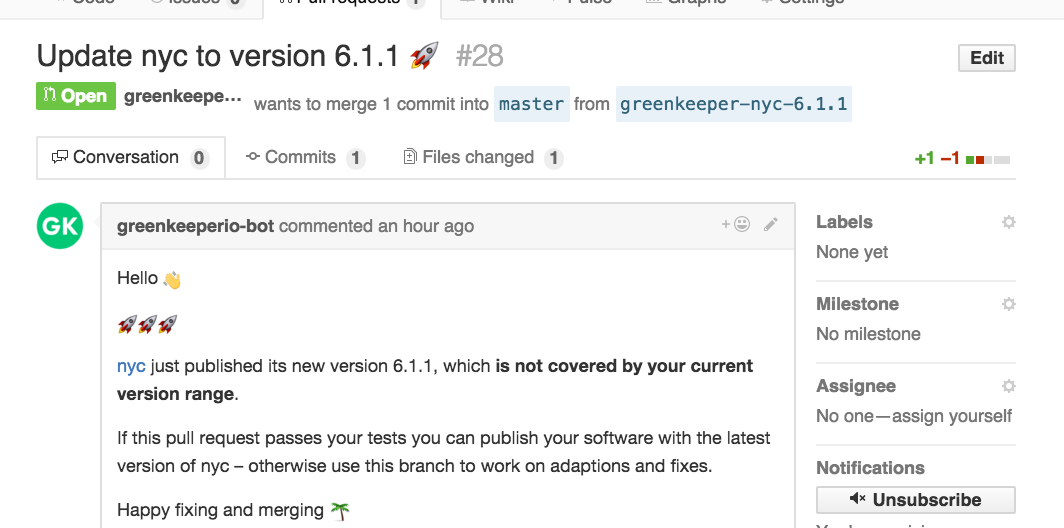Image resolution: width=1064 pixels, height=528 pixels.
Task: Open Assignee gear settings
Action: (1008, 386)
